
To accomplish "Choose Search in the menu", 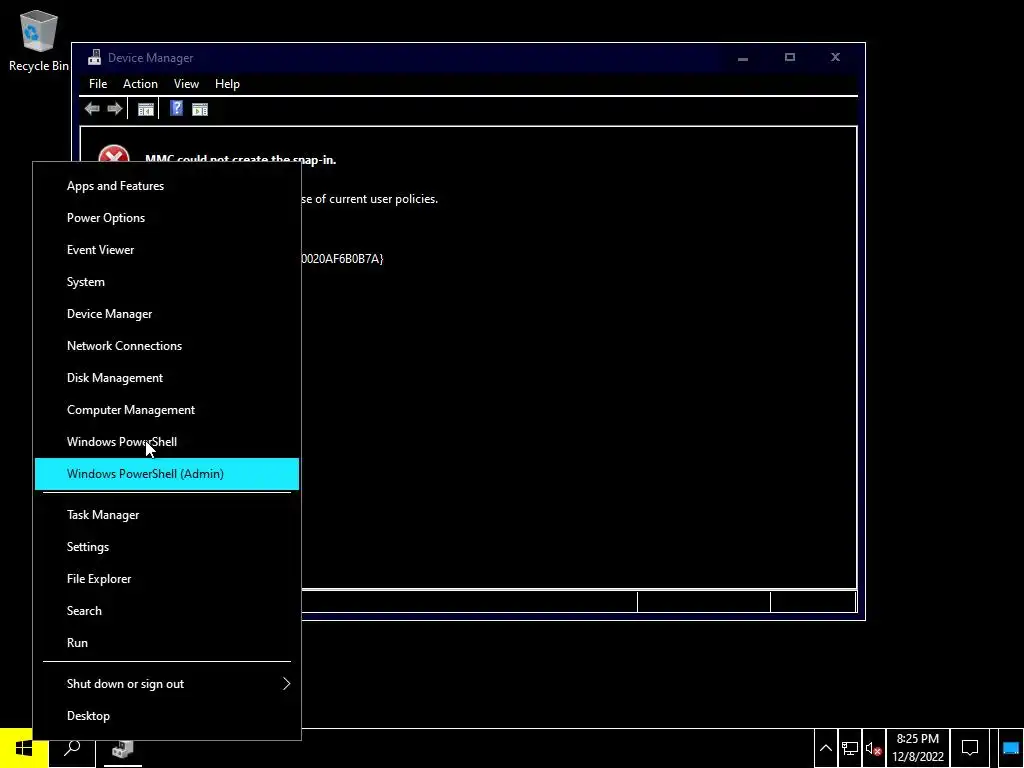I will click(167, 611).
